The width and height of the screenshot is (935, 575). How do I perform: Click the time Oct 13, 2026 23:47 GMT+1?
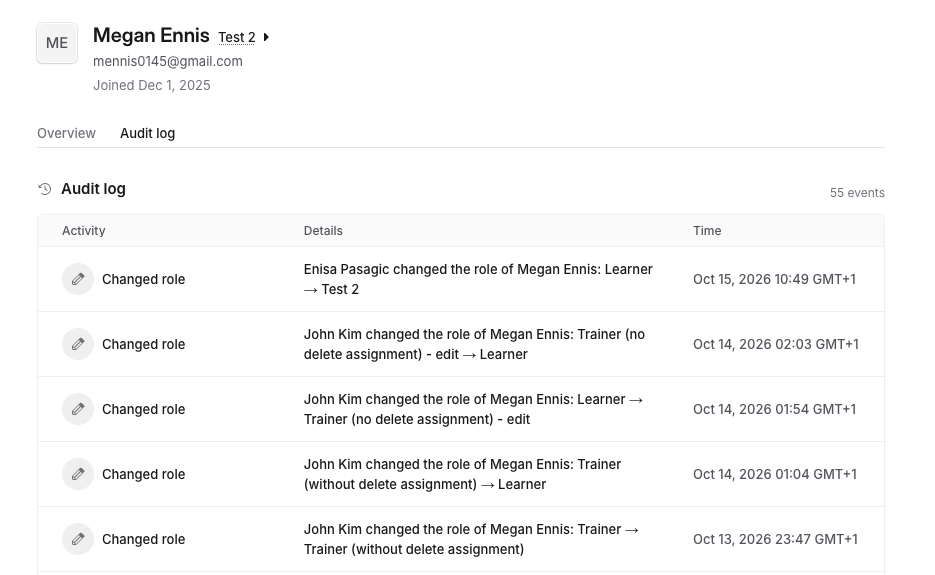click(775, 539)
